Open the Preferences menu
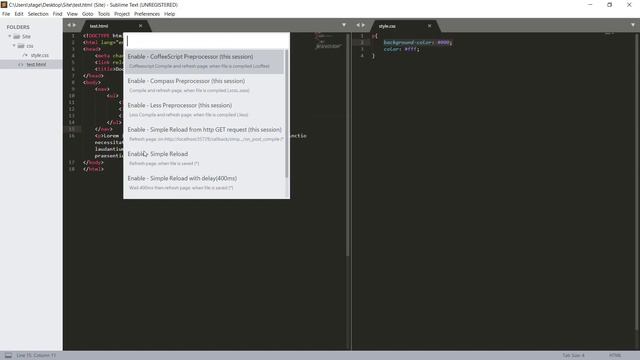This screenshot has height=360, width=640. pos(147,14)
